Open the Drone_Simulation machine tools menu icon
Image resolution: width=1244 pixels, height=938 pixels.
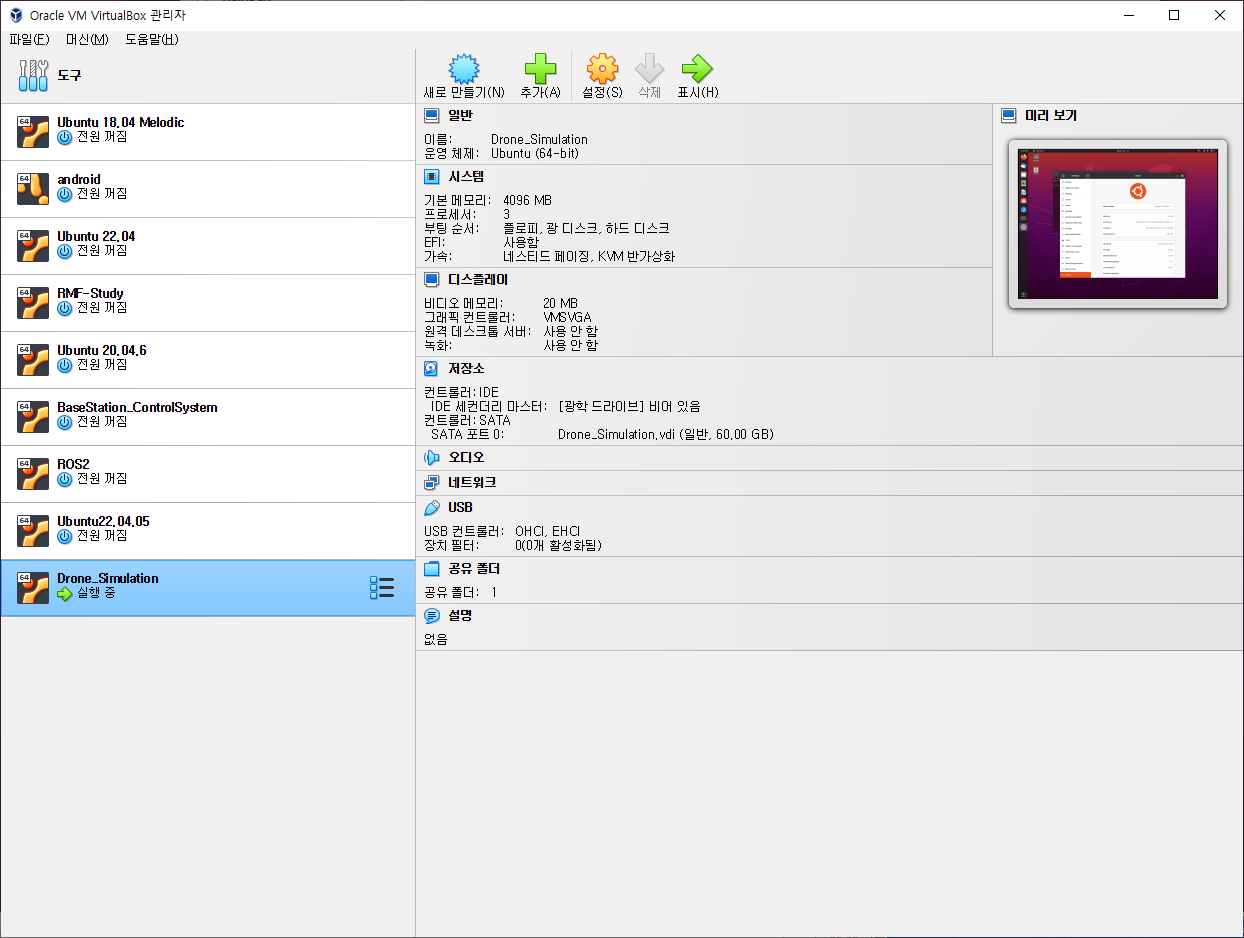coord(382,587)
